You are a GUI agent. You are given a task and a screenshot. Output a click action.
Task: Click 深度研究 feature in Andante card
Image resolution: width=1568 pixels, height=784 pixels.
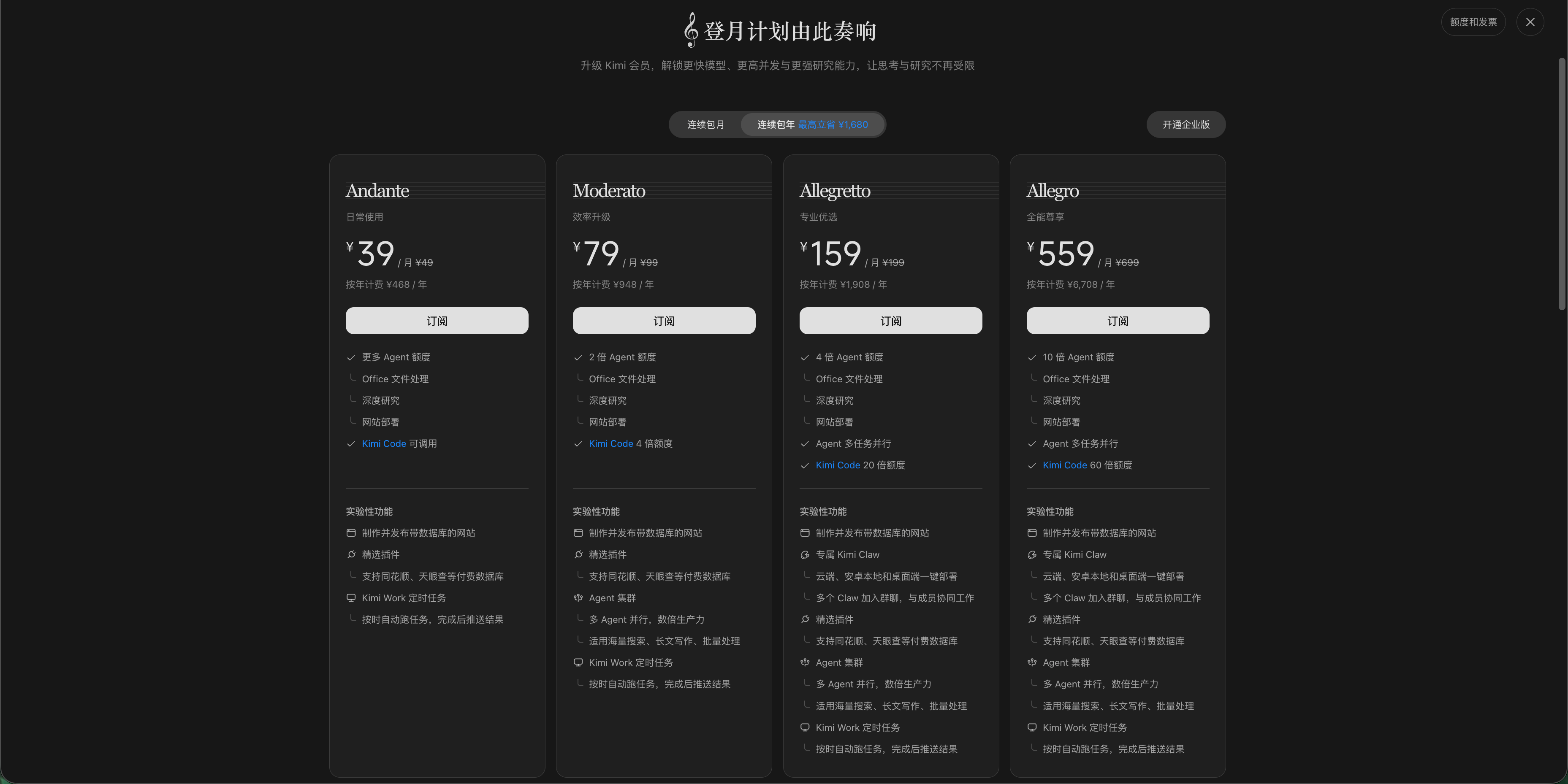pos(381,400)
